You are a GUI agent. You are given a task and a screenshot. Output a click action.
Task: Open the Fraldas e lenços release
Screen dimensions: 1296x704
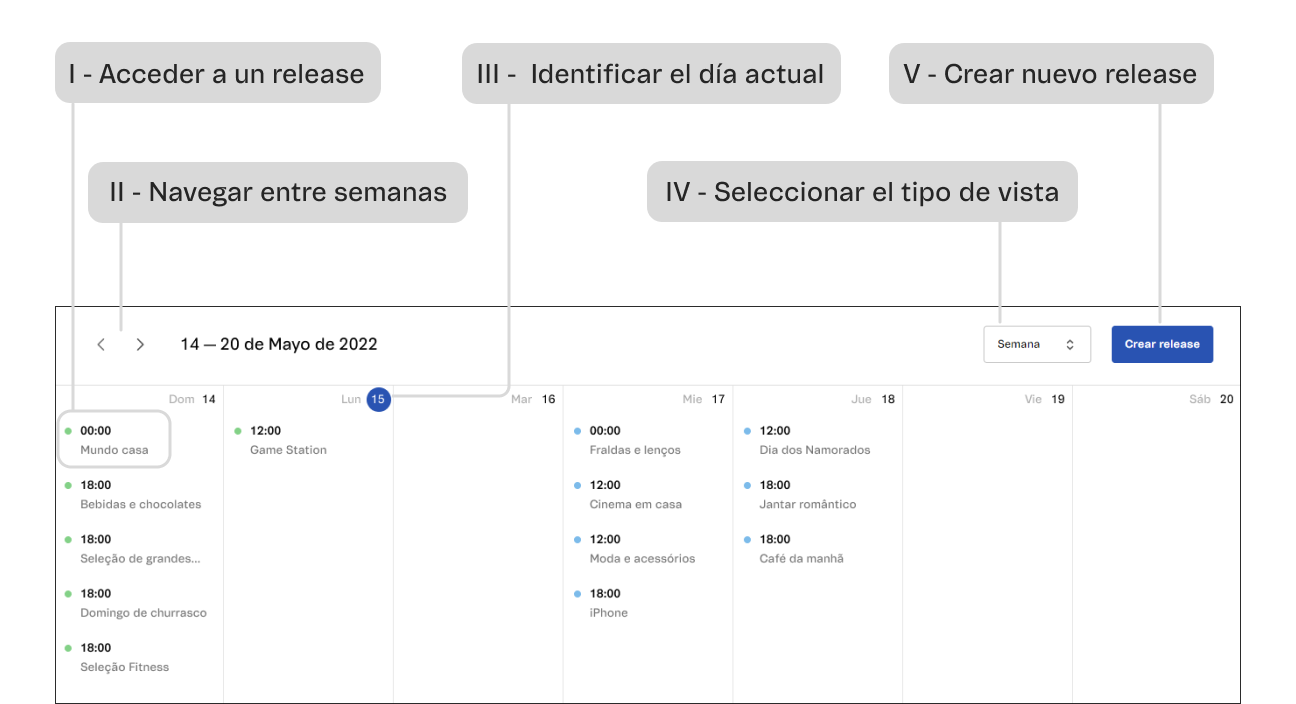click(635, 440)
